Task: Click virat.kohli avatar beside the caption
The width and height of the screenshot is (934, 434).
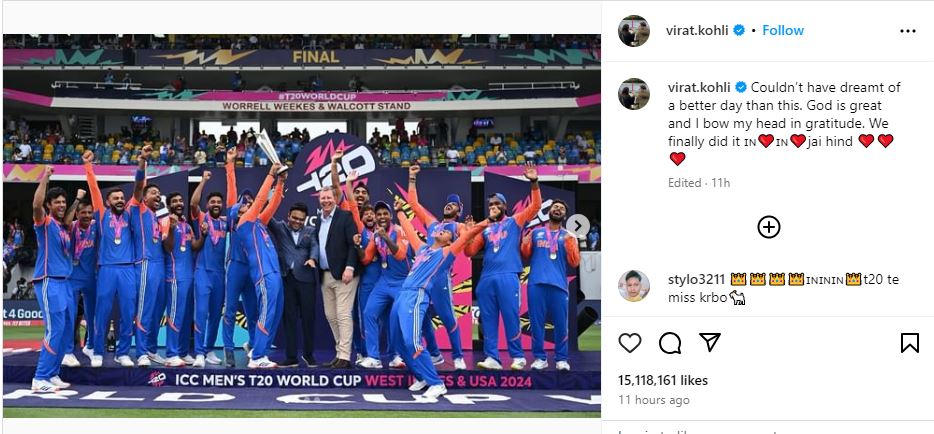Action: [634, 93]
